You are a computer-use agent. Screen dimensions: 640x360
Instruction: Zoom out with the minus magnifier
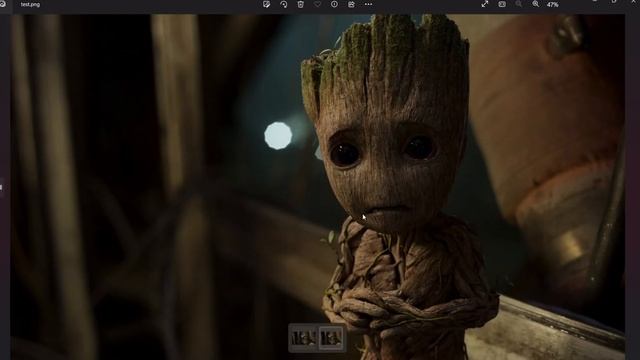point(519,4)
